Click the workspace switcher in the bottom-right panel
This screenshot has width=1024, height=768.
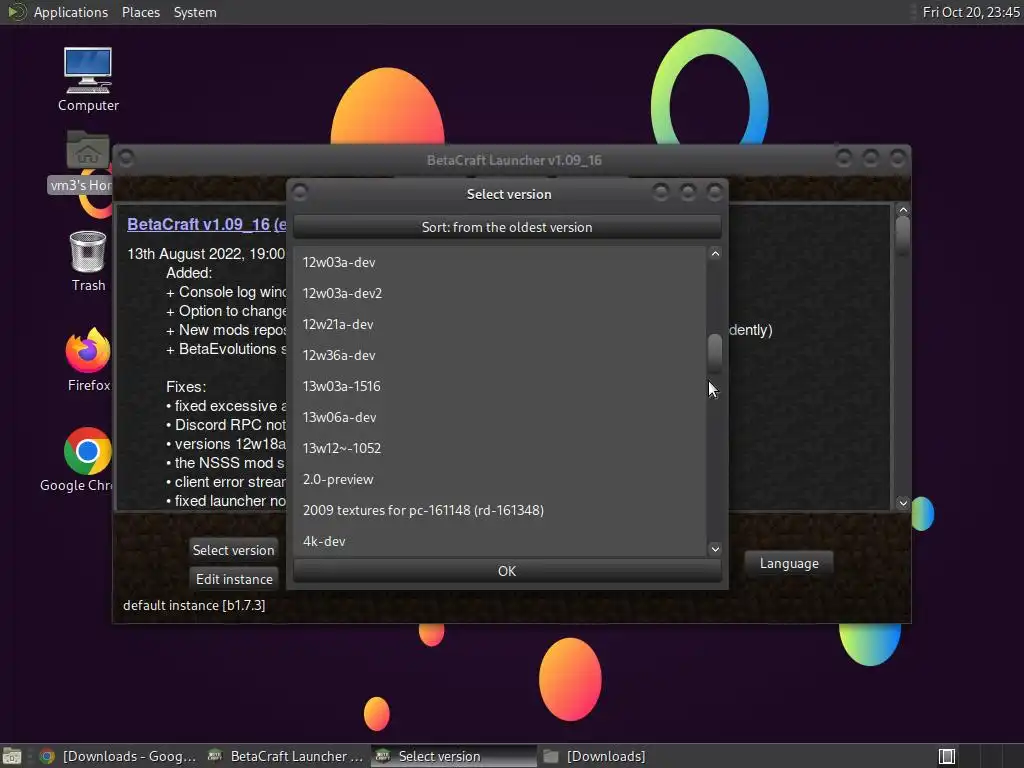point(947,756)
